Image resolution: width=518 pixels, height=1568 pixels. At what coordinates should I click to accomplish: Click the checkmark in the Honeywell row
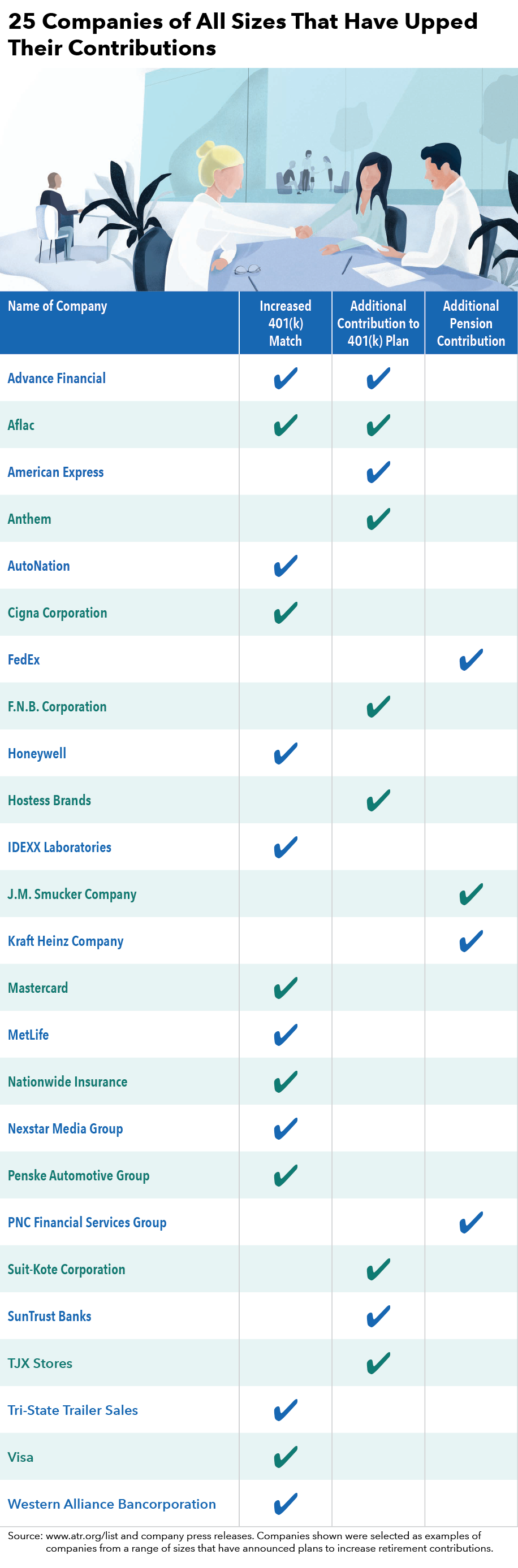click(x=285, y=753)
